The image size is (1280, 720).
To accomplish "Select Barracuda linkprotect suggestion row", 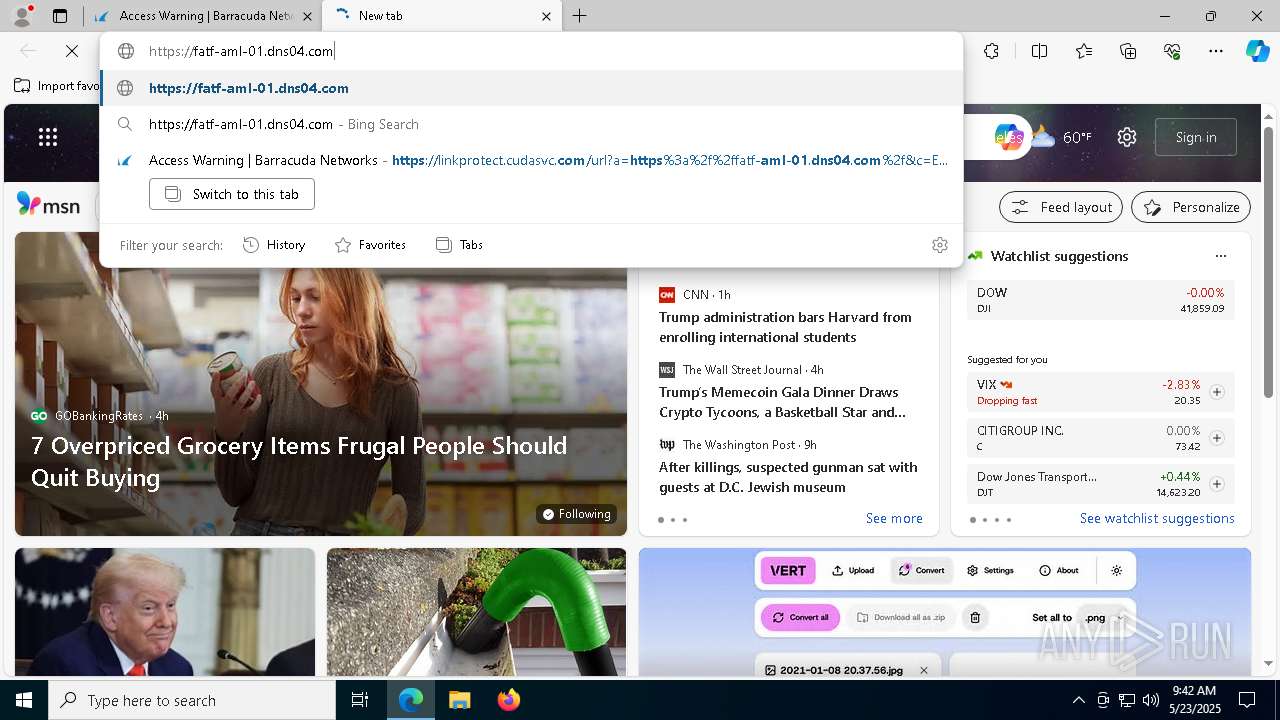I will tap(532, 160).
